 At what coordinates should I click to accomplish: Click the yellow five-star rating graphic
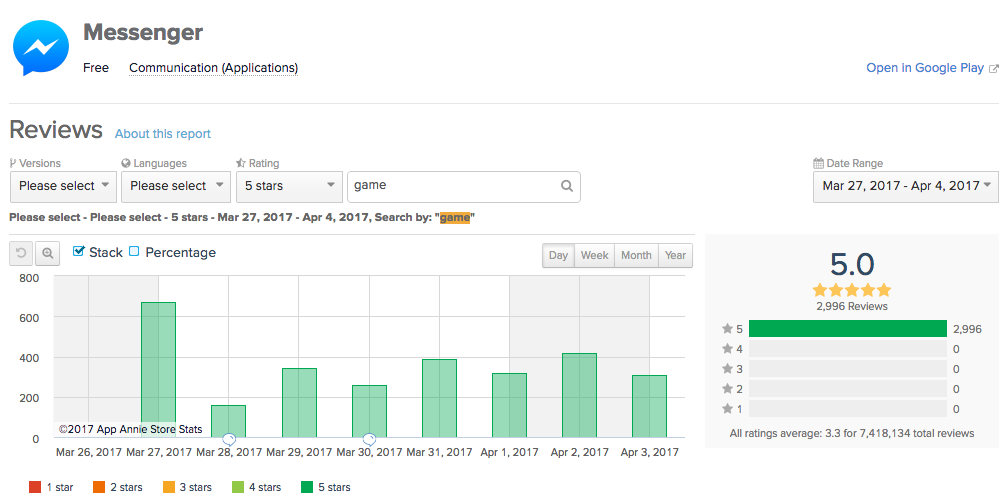point(852,290)
